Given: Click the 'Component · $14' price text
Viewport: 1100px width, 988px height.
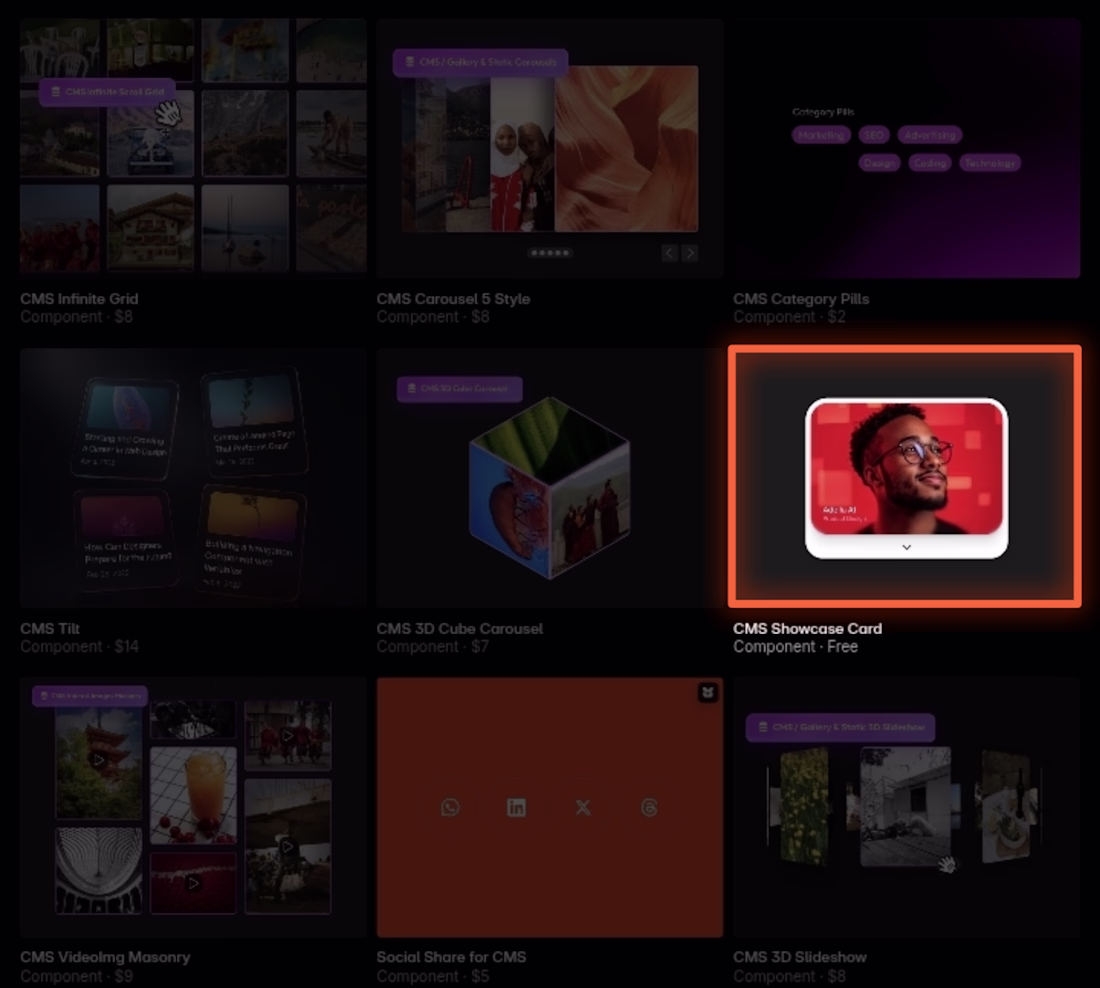Looking at the screenshot, I should [79, 647].
